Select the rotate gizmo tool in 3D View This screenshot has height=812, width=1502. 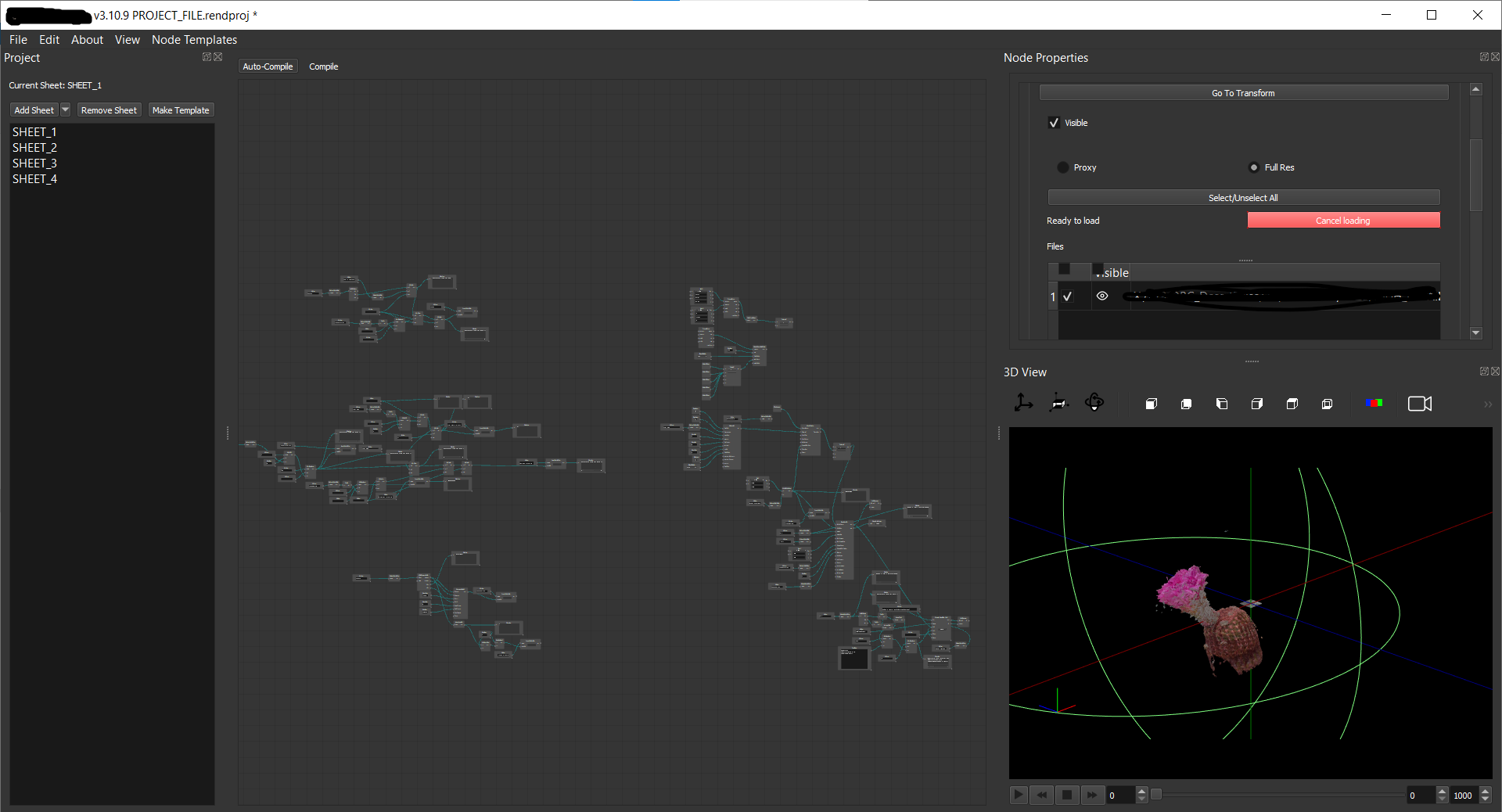pyautogui.click(x=1094, y=403)
